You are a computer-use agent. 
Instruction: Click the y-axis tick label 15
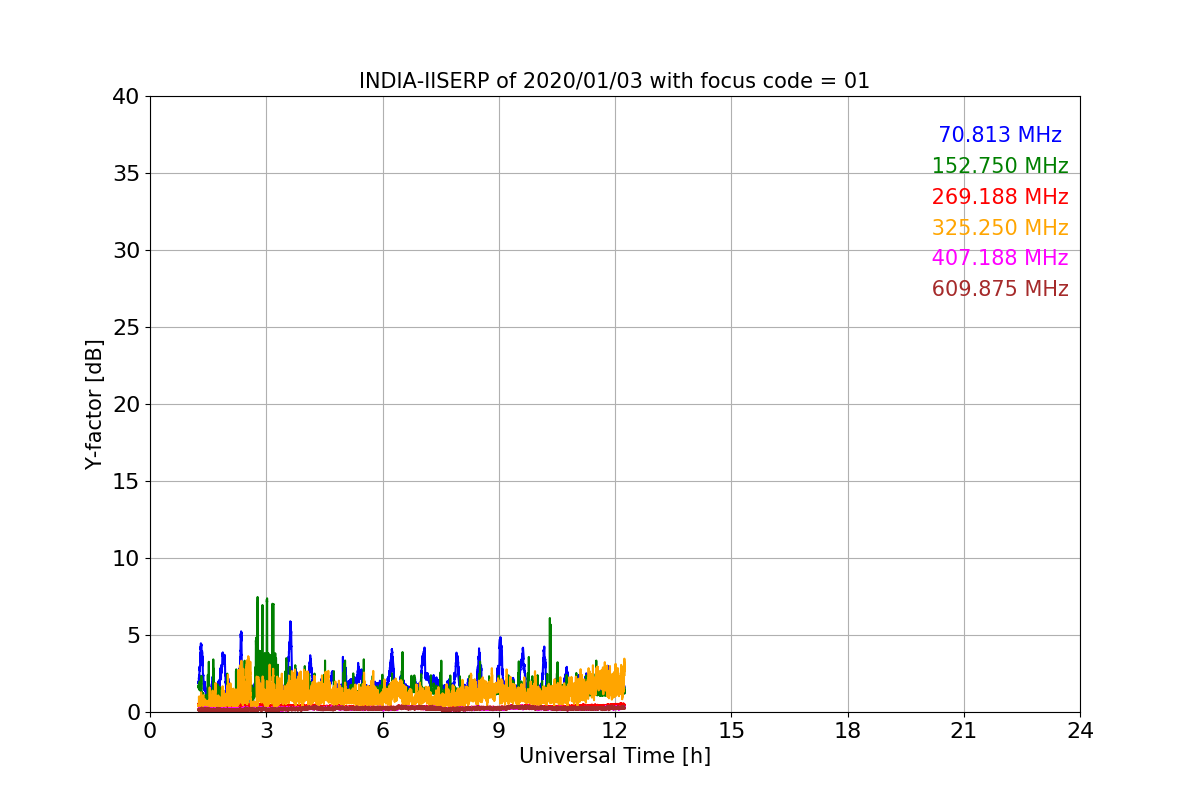coord(126,482)
